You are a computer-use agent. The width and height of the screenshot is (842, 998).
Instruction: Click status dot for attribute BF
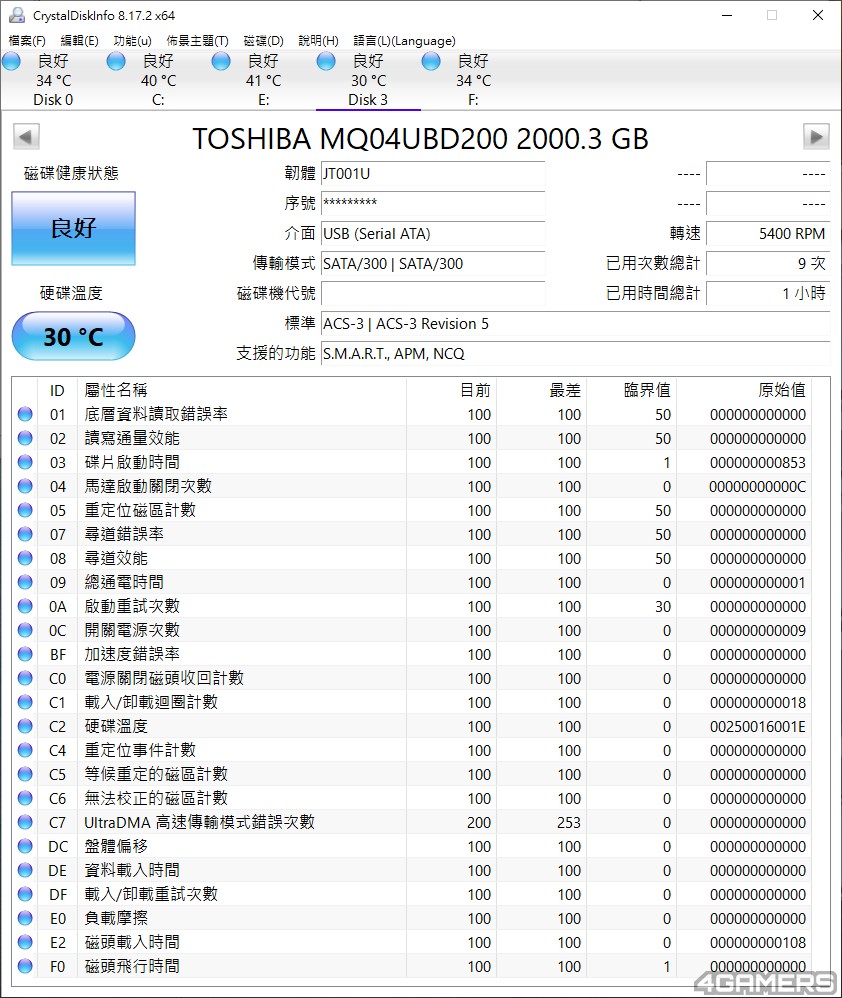[x=25, y=654]
